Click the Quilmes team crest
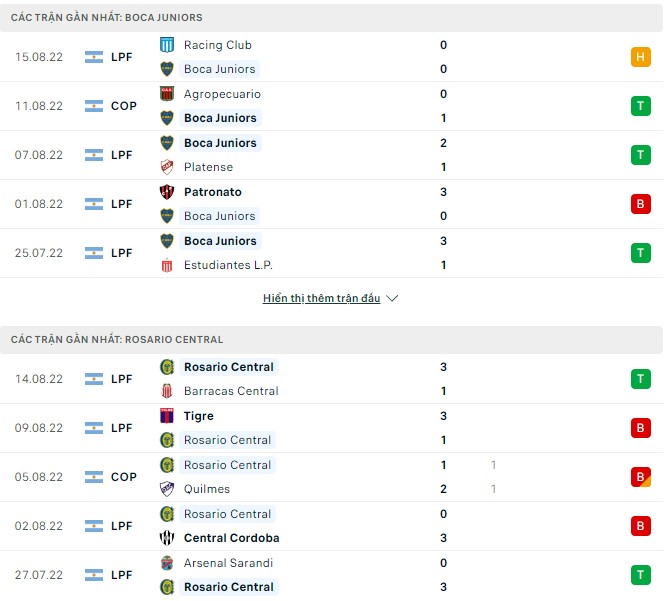The width and height of the screenshot is (670, 601). (x=167, y=489)
